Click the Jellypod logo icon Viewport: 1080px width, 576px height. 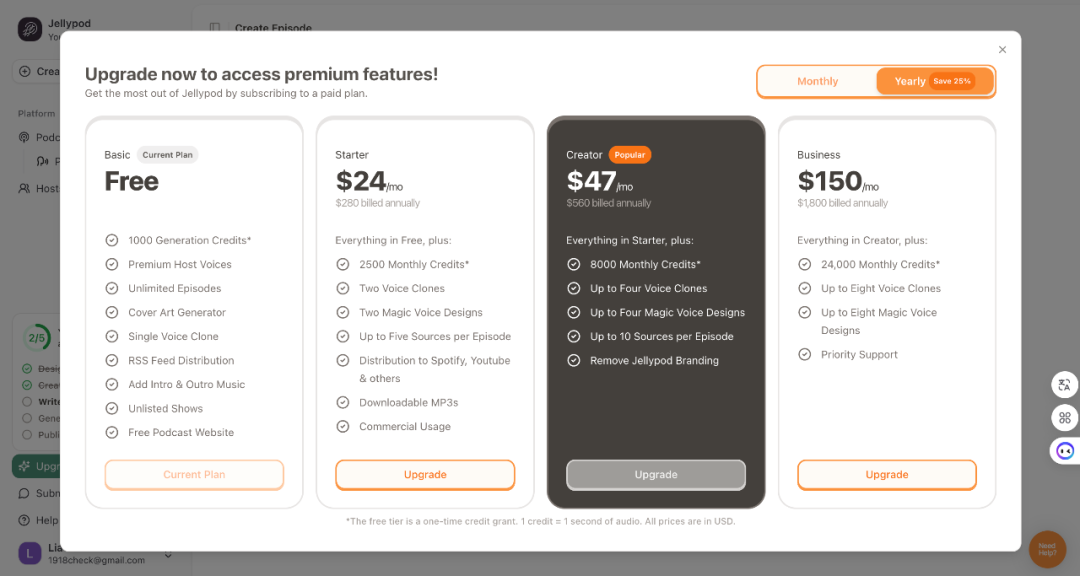[30, 29]
